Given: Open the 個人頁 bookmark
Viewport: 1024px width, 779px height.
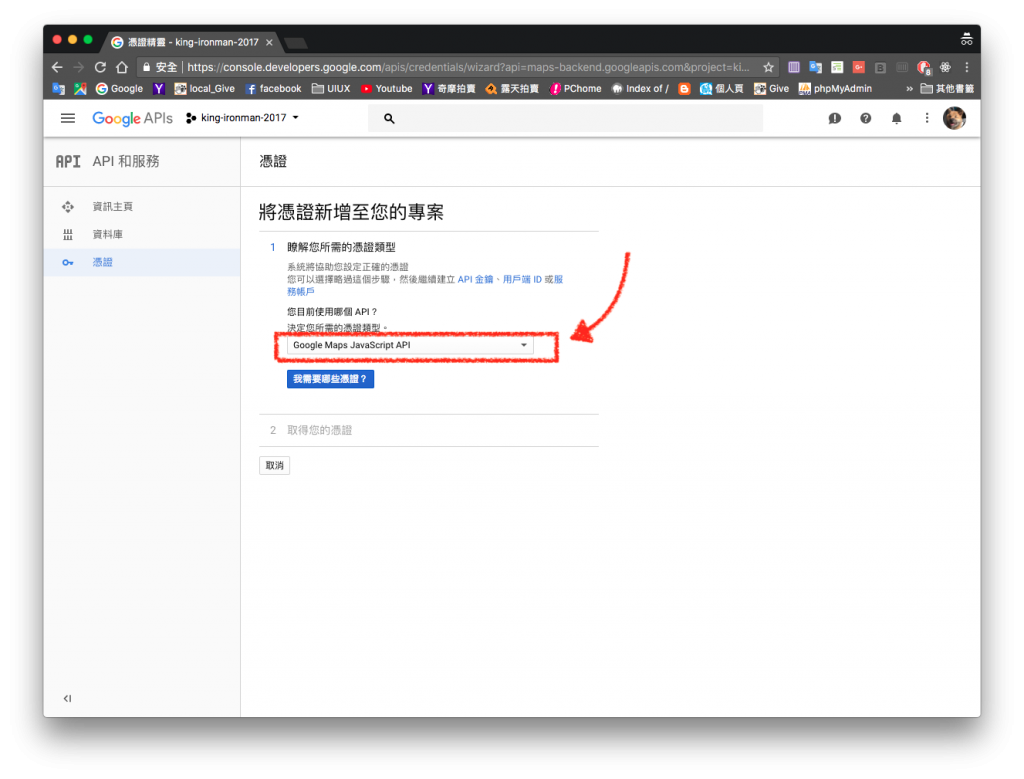Looking at the screenshot, I should [x=722, y=89].
